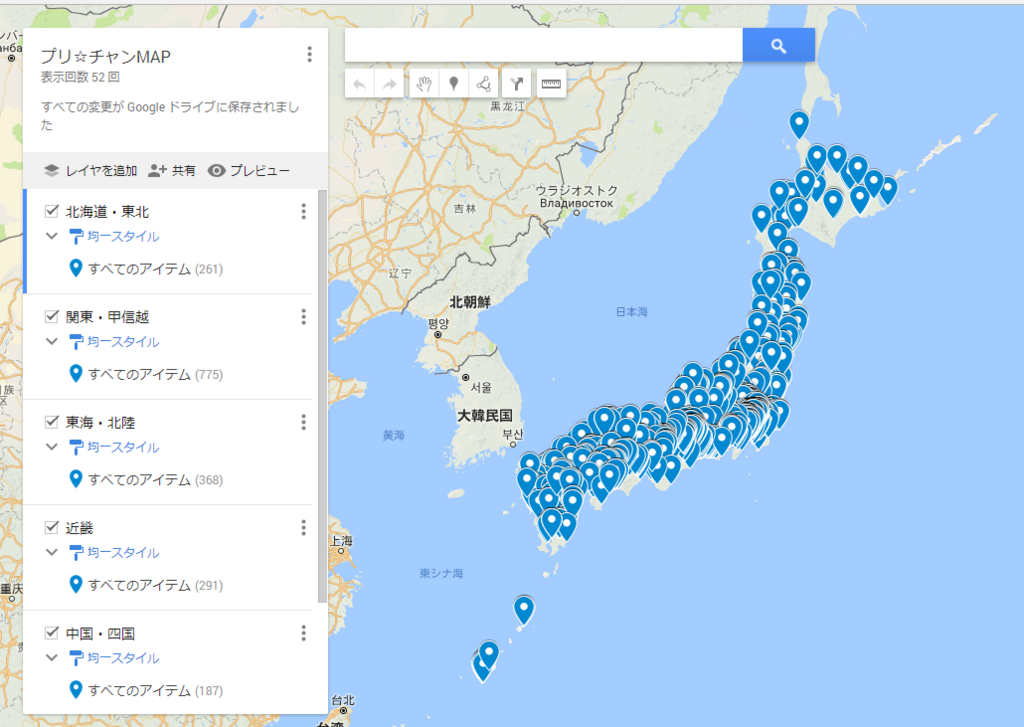Select the draw line tool
The width and height of the screenshot is (1024, 727).
pyautogui.click(x=484, y=84)
